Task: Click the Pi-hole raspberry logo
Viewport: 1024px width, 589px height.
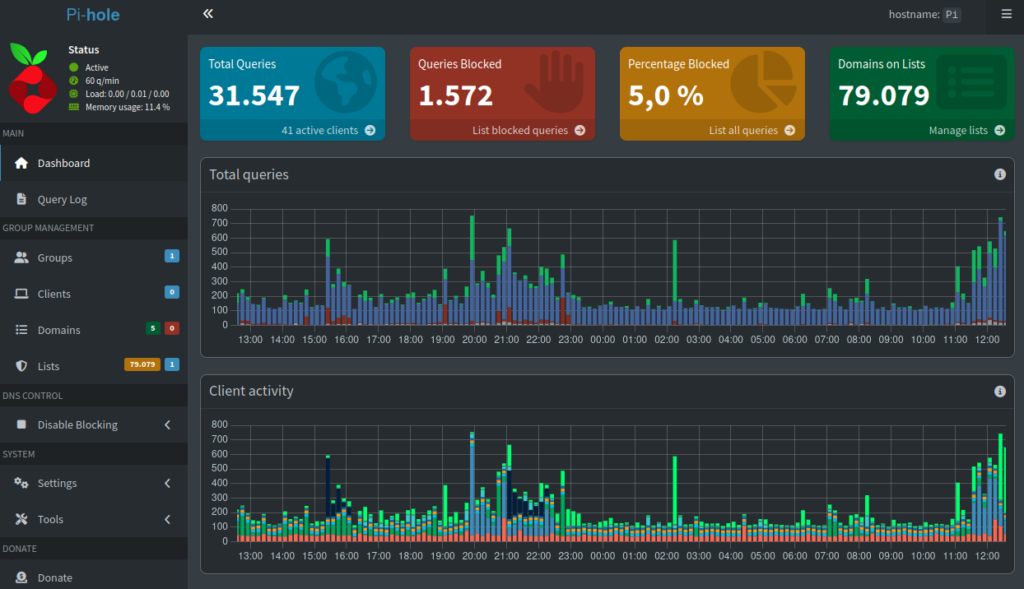Action: coord(32,77)
